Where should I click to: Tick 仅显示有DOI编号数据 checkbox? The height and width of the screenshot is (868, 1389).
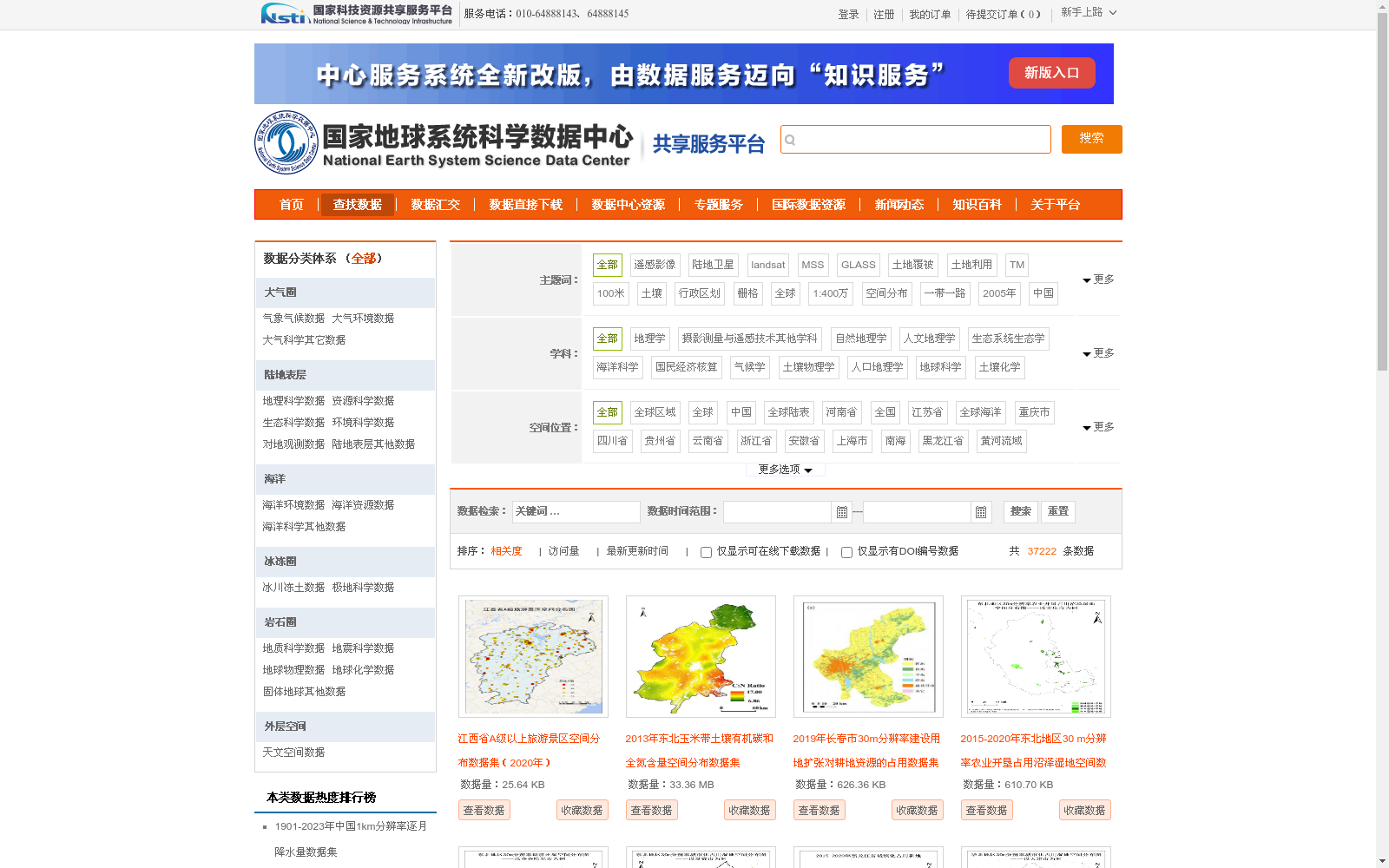pos(846,552)
